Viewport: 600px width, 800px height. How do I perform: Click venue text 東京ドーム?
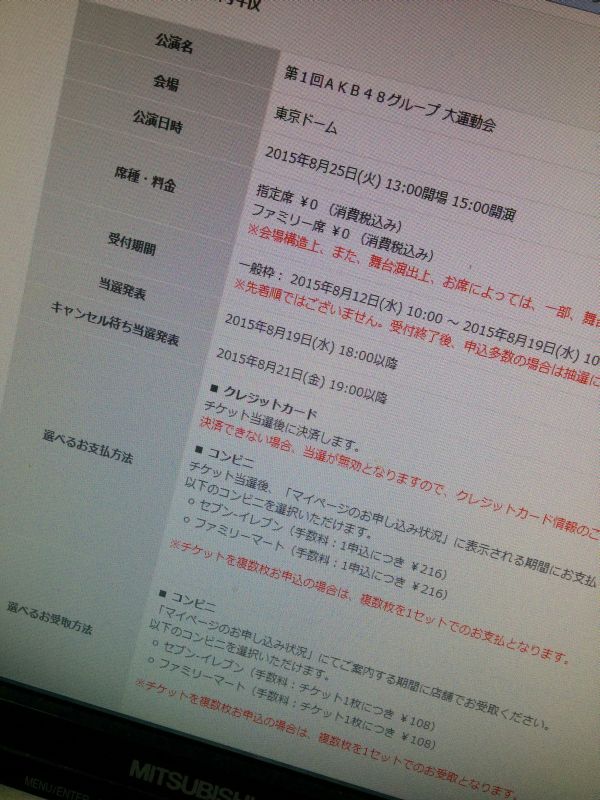305,120
